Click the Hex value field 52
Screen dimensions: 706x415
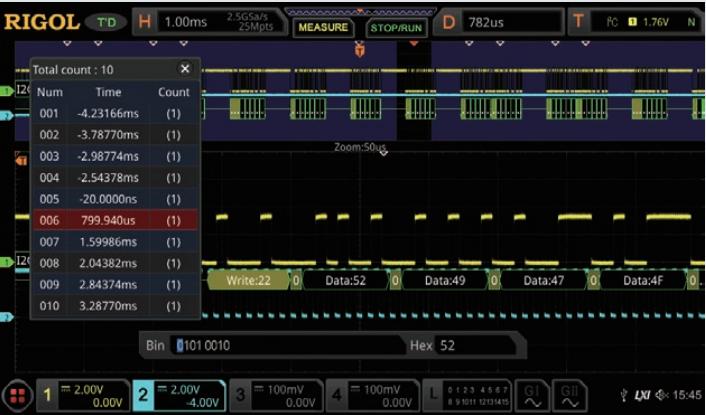475,345
